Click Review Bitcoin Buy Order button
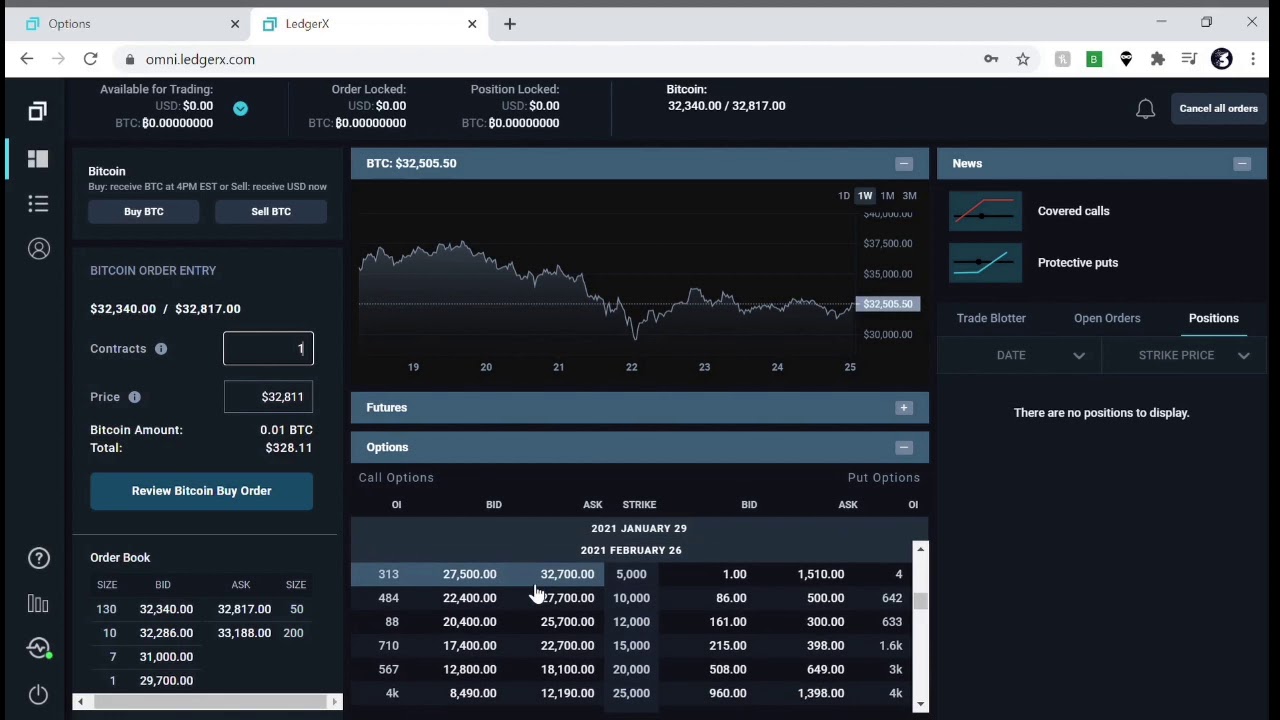Screen dimensions: 1280x720 [201, 491]
